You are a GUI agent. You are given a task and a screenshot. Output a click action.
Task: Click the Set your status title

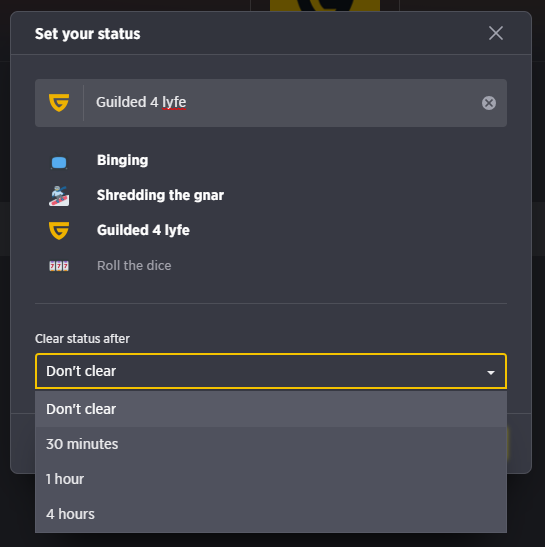[x=88, y=34]
